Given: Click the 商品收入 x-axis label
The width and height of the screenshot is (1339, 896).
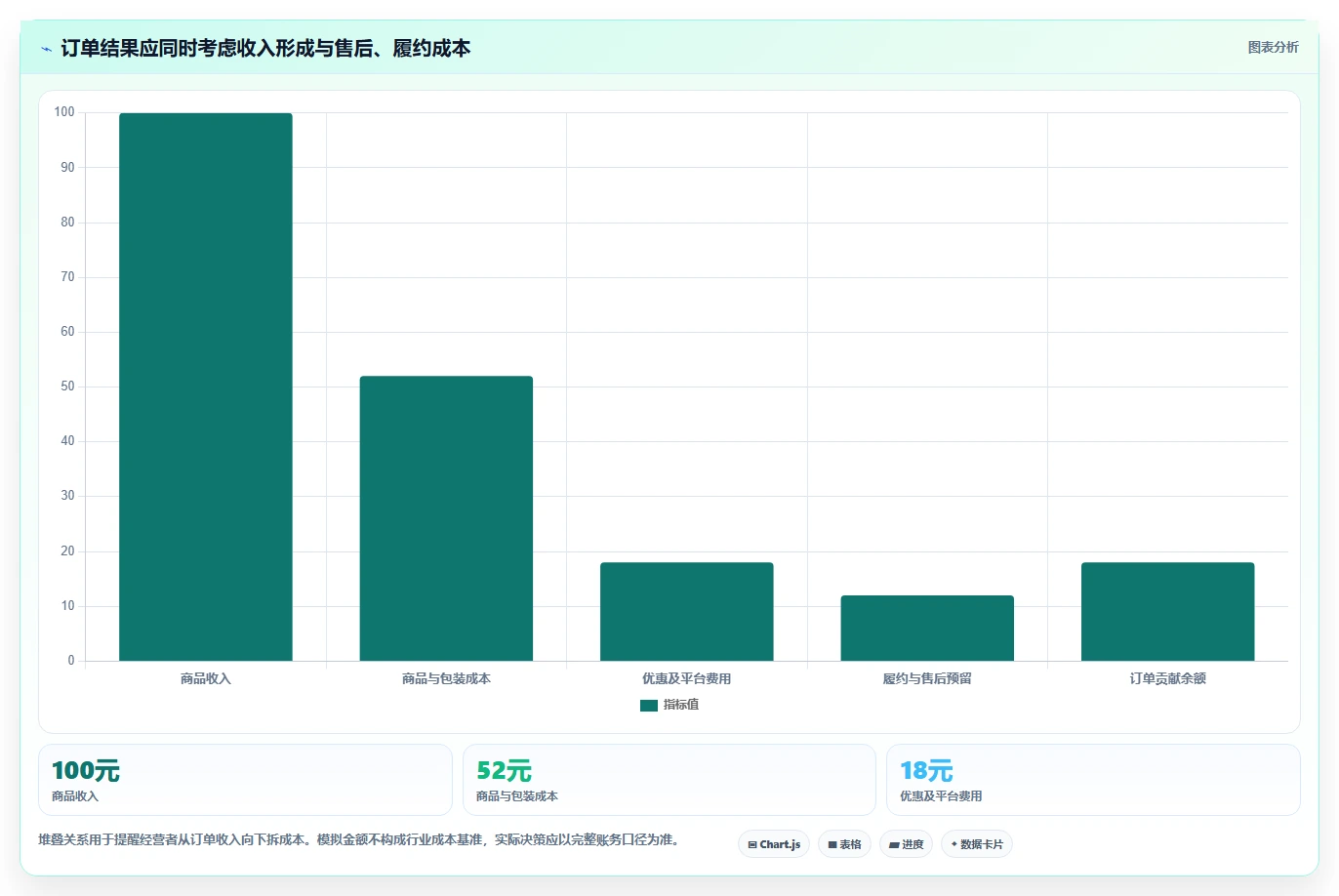Looking at the screenshot, I should [x=206, y=678].
